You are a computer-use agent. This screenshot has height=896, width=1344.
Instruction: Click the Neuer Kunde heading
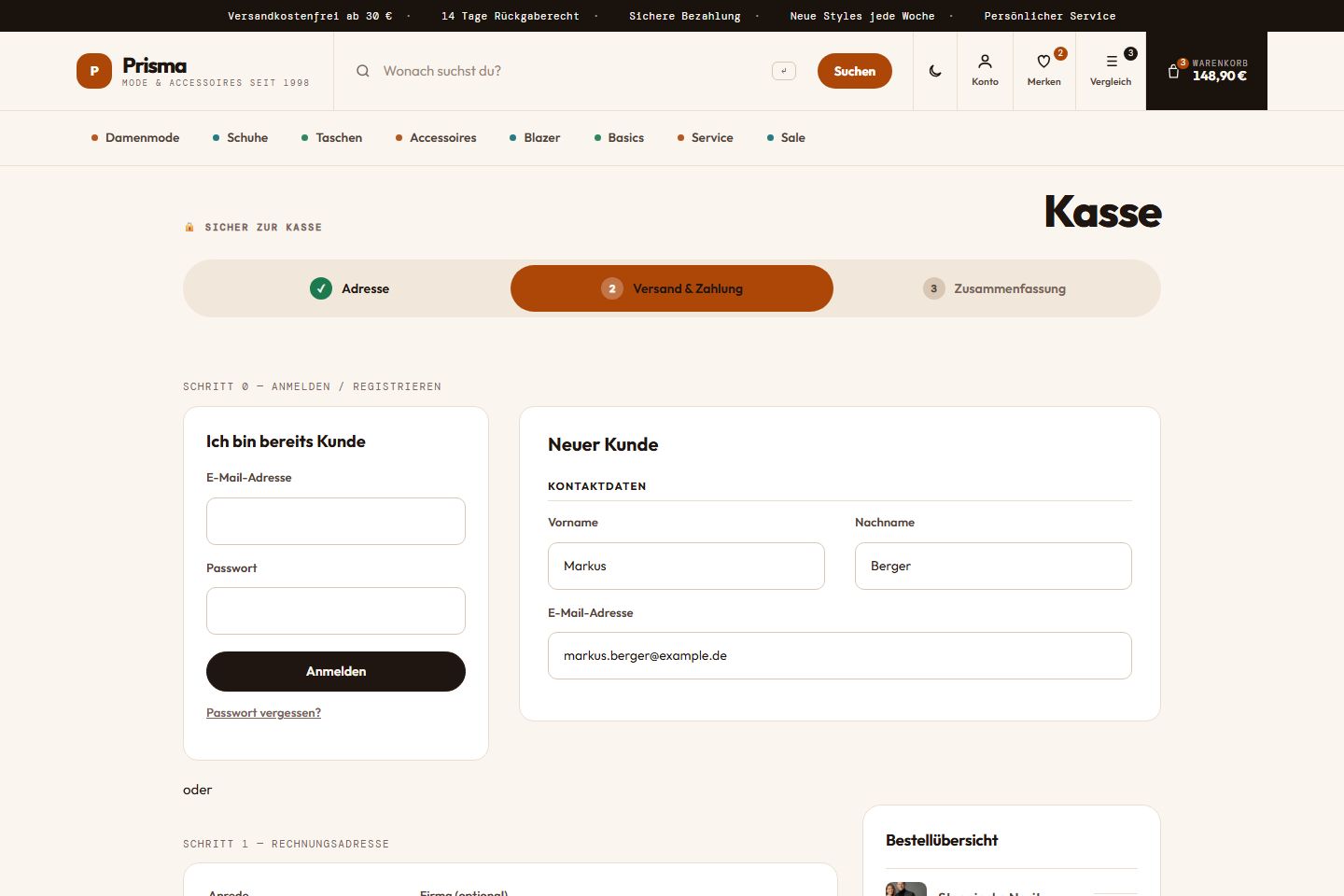(603, 445)
